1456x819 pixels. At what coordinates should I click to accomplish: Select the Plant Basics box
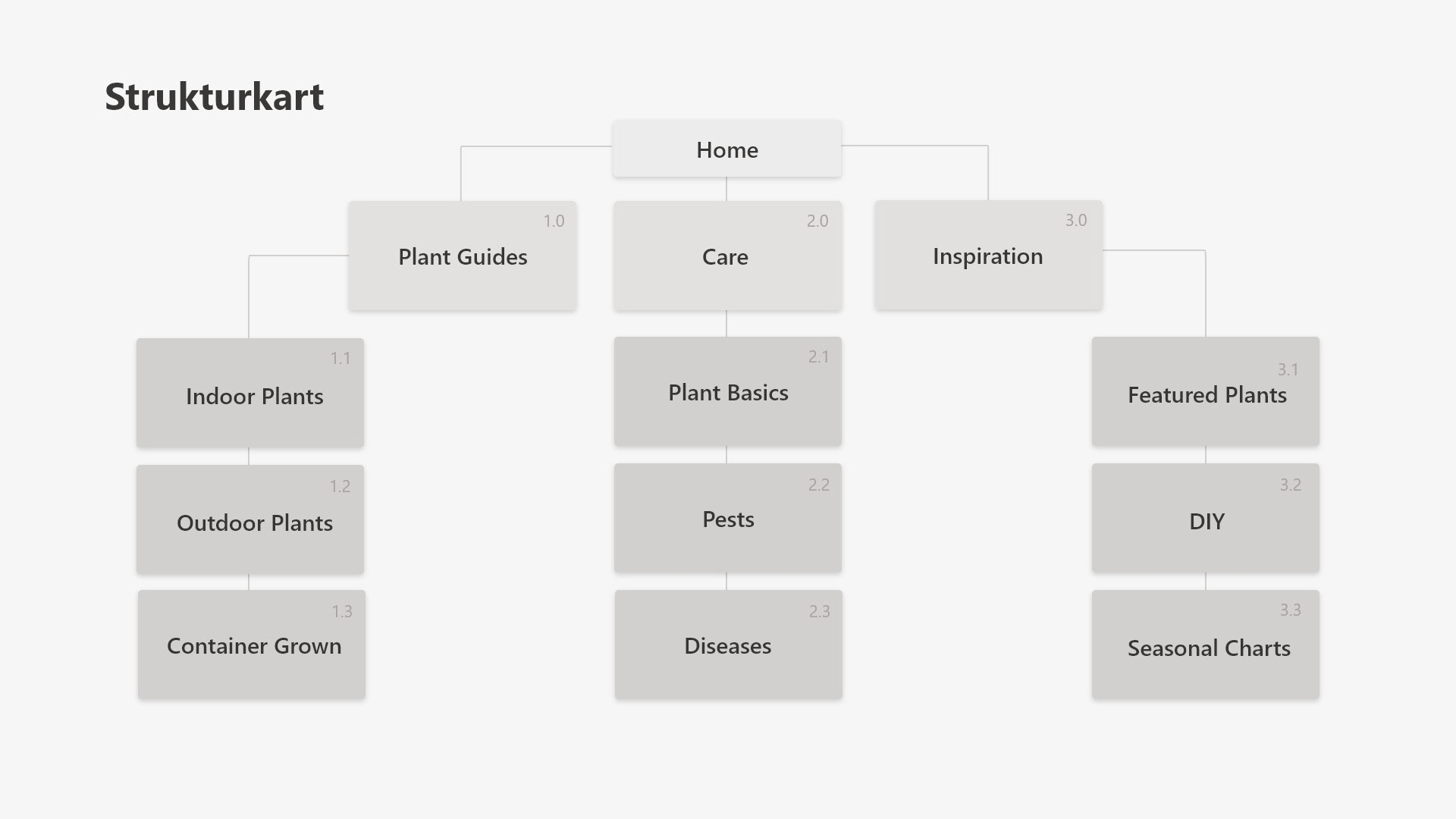pos(727,391)
